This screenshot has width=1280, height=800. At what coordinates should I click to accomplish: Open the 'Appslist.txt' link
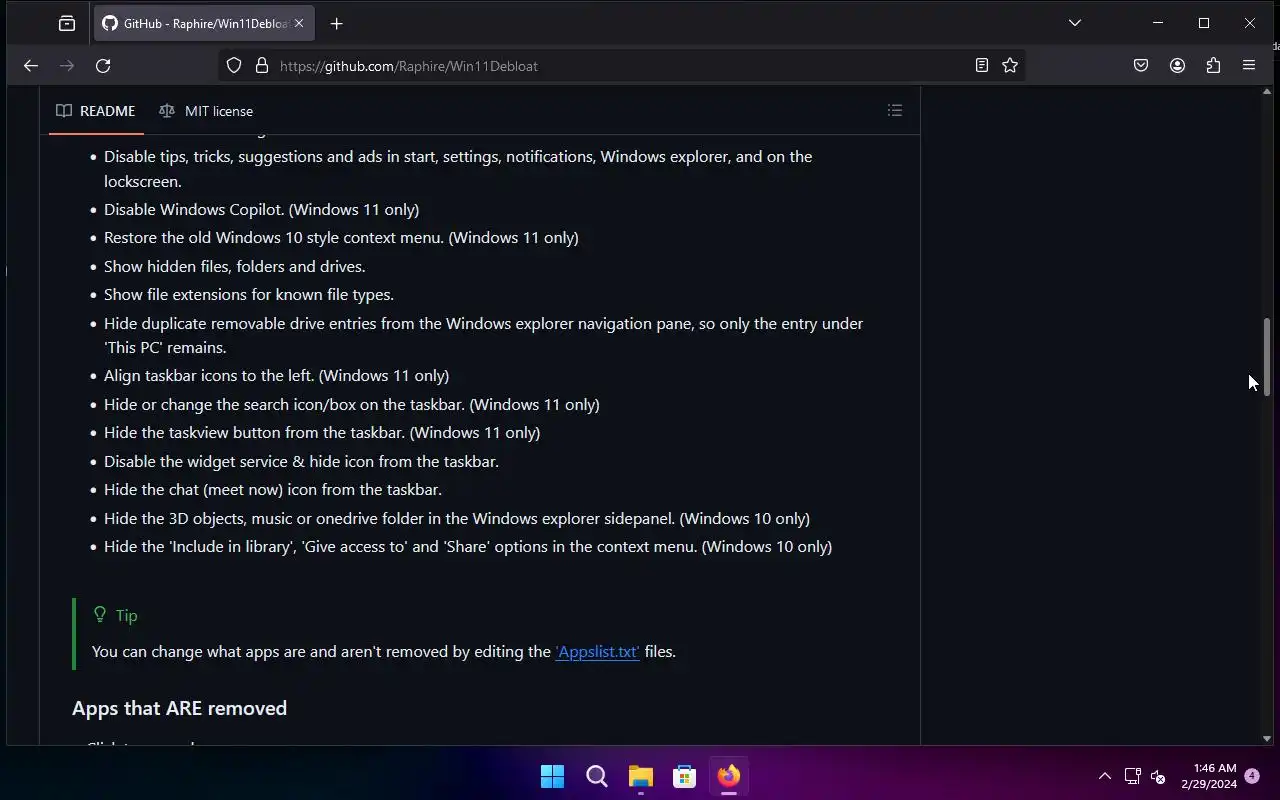(x=597, y=652)
